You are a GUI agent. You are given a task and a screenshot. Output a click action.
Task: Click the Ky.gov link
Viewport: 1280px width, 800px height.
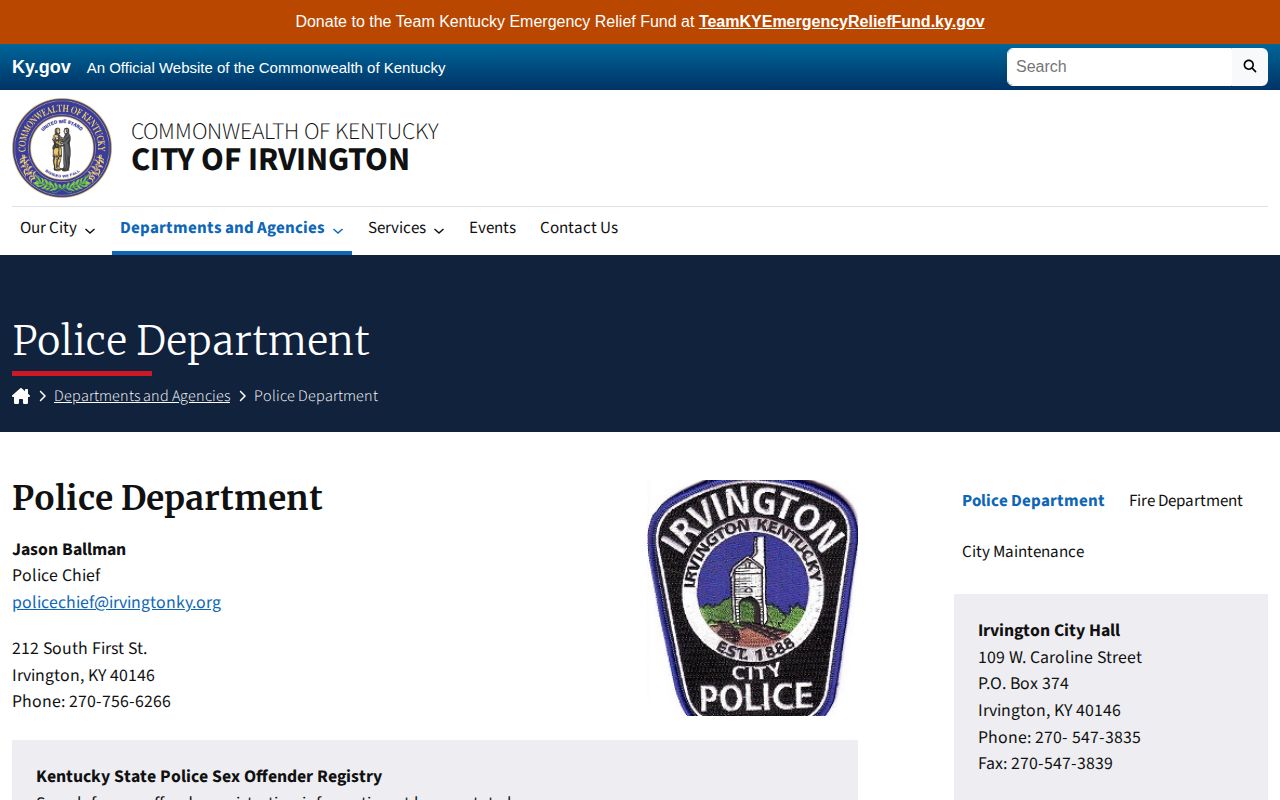point(41,67)
